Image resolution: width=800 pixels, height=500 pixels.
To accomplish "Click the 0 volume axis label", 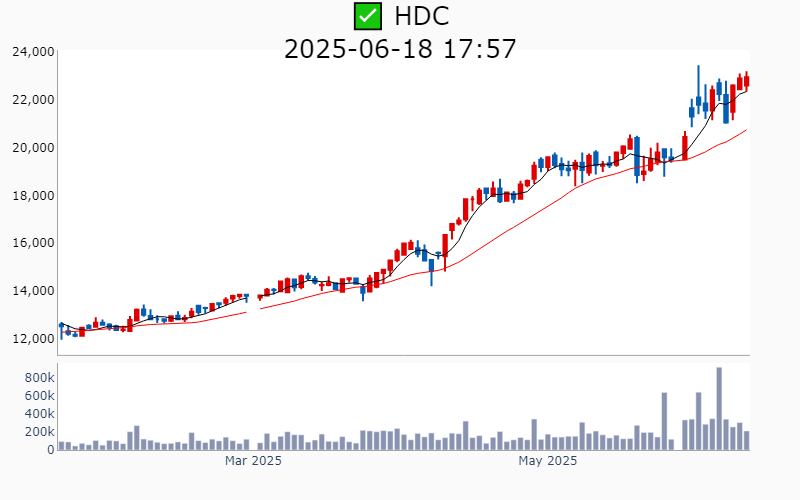I will 51,449.
